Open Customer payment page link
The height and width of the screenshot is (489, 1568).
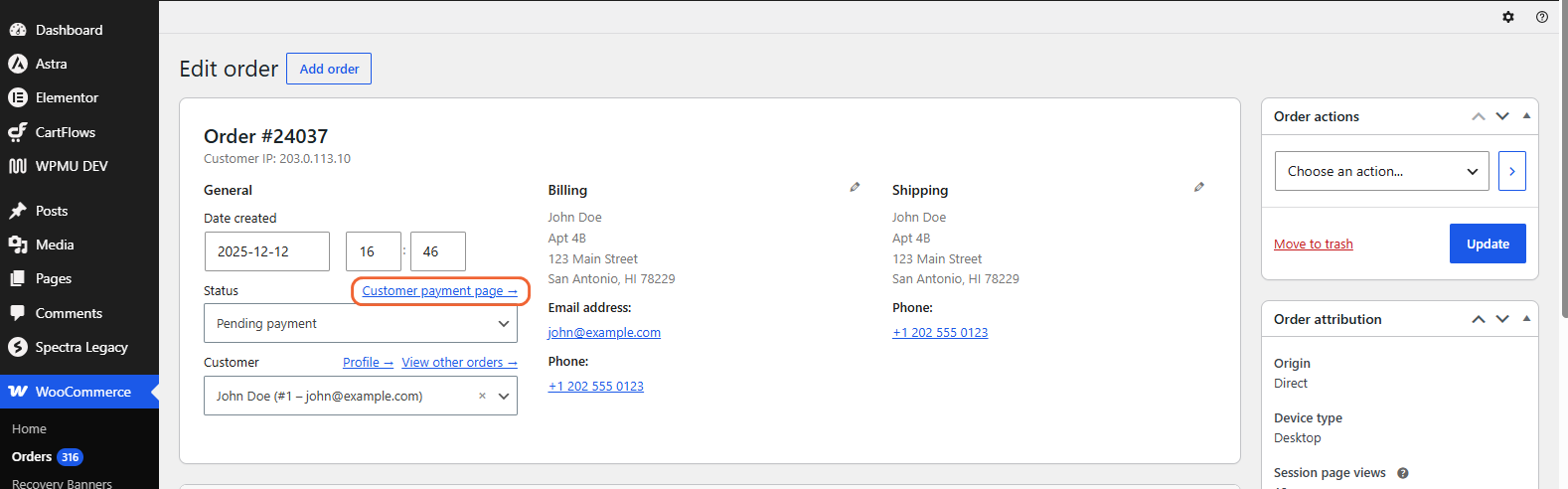(439, 291)
